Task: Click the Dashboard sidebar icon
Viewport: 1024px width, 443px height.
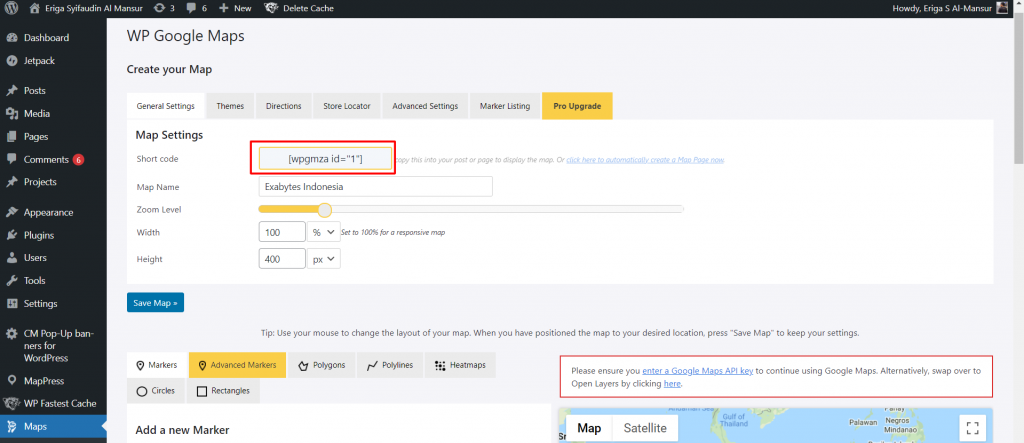Action: pos(12,38)
